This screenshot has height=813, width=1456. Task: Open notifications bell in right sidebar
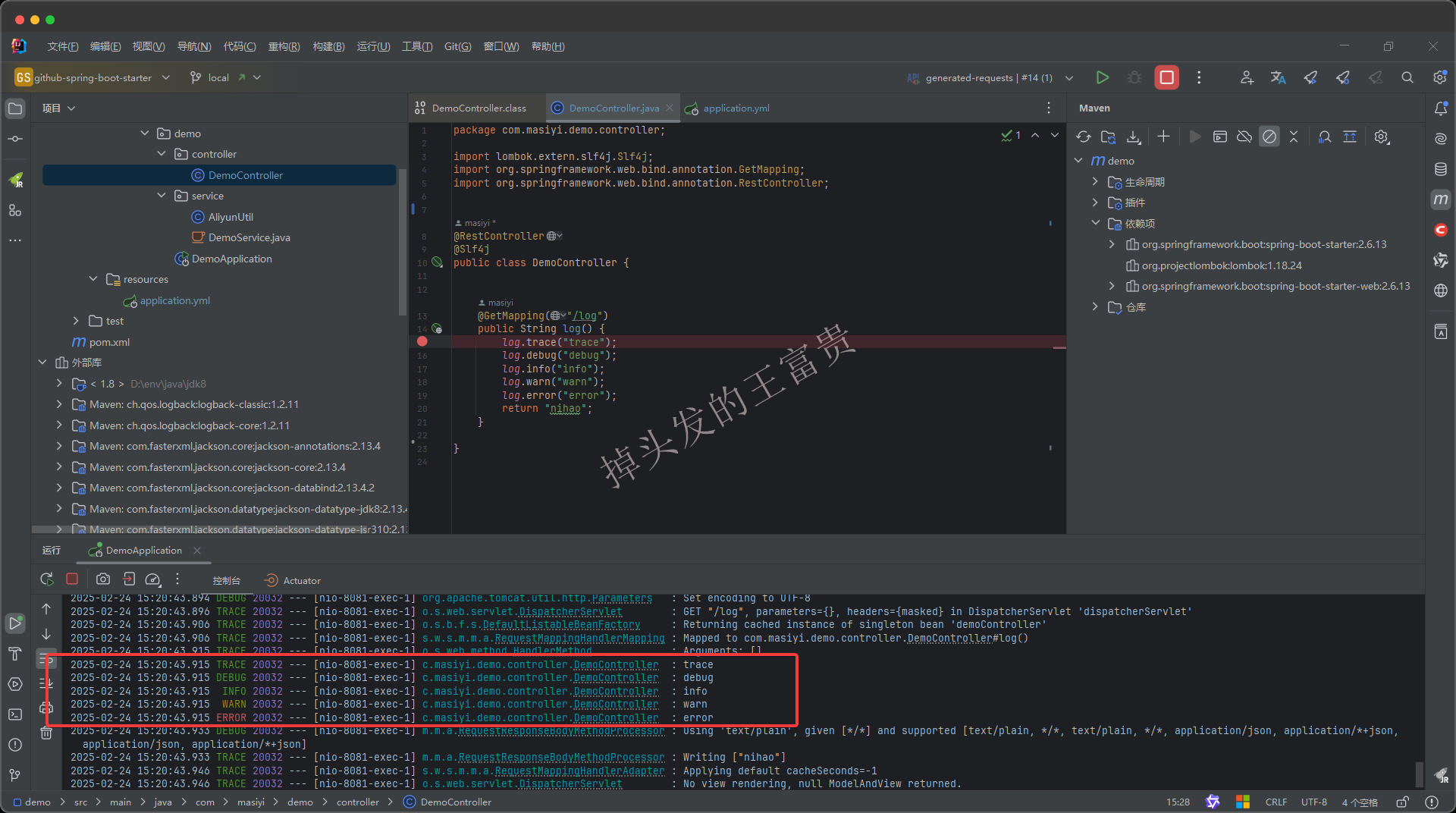point(1441,108)
